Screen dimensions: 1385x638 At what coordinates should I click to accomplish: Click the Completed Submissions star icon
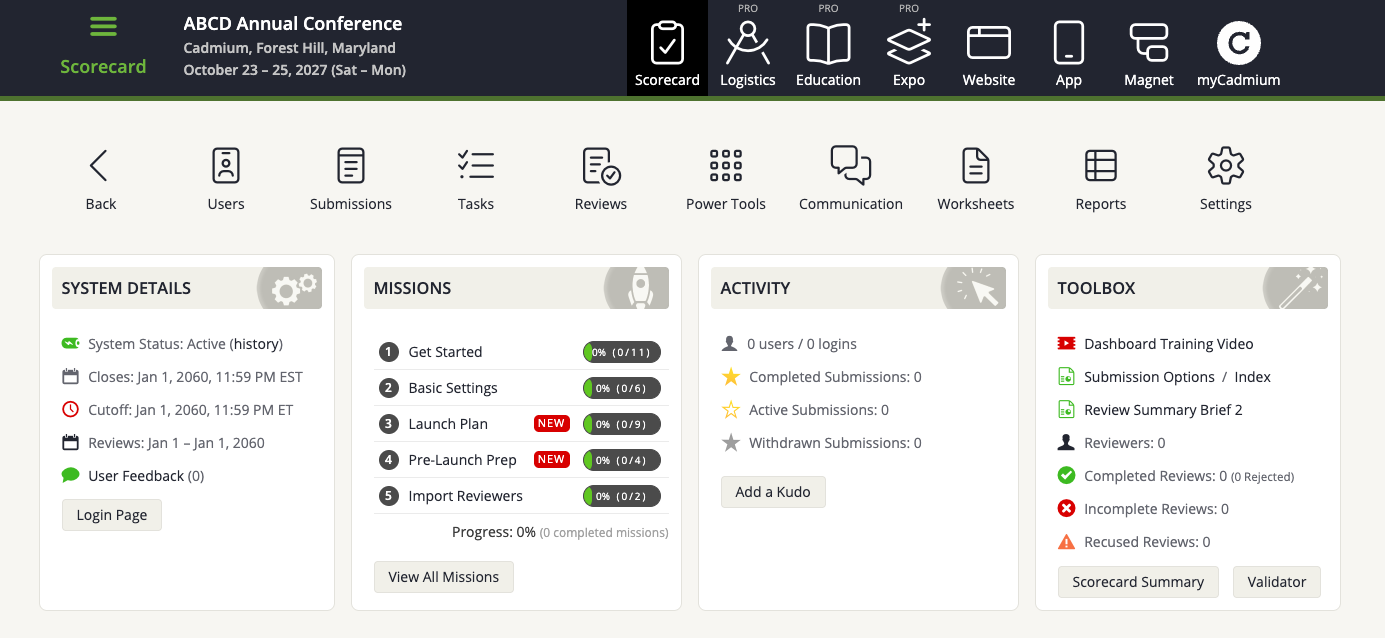pyautogui.click(x=731, y=377)
